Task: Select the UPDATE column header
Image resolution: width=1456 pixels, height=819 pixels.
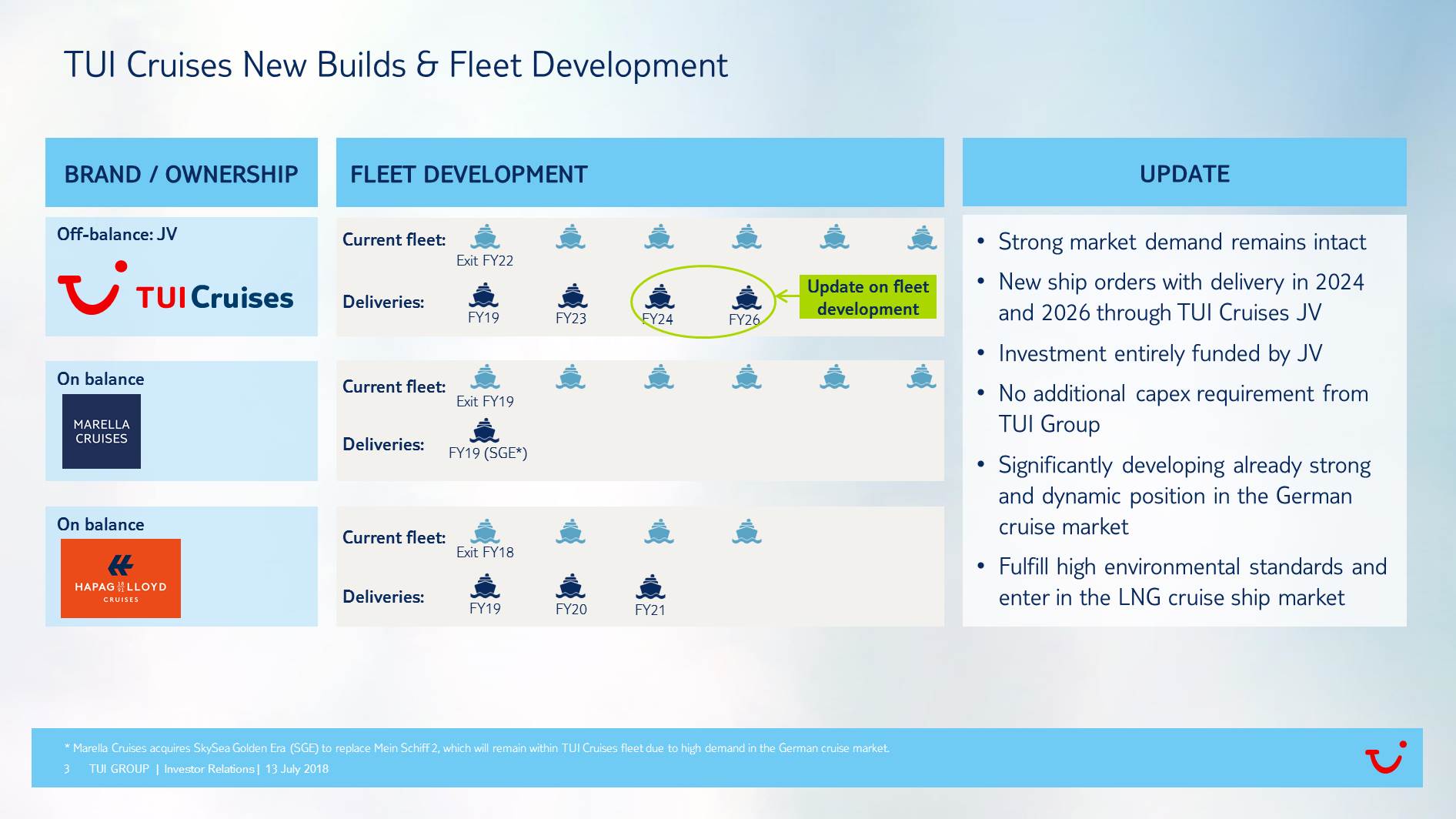Action: tap(1184, 172)
